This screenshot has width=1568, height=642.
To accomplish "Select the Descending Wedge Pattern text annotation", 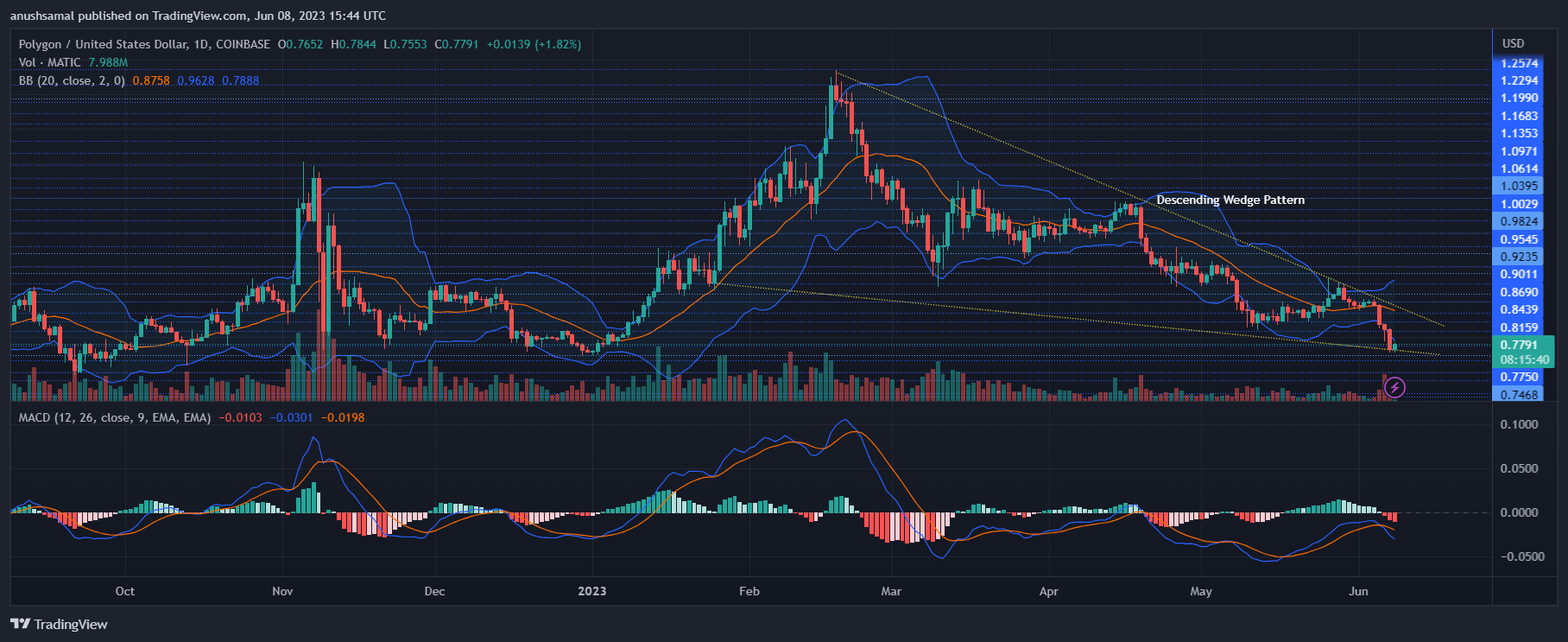I will [1230, 200].
